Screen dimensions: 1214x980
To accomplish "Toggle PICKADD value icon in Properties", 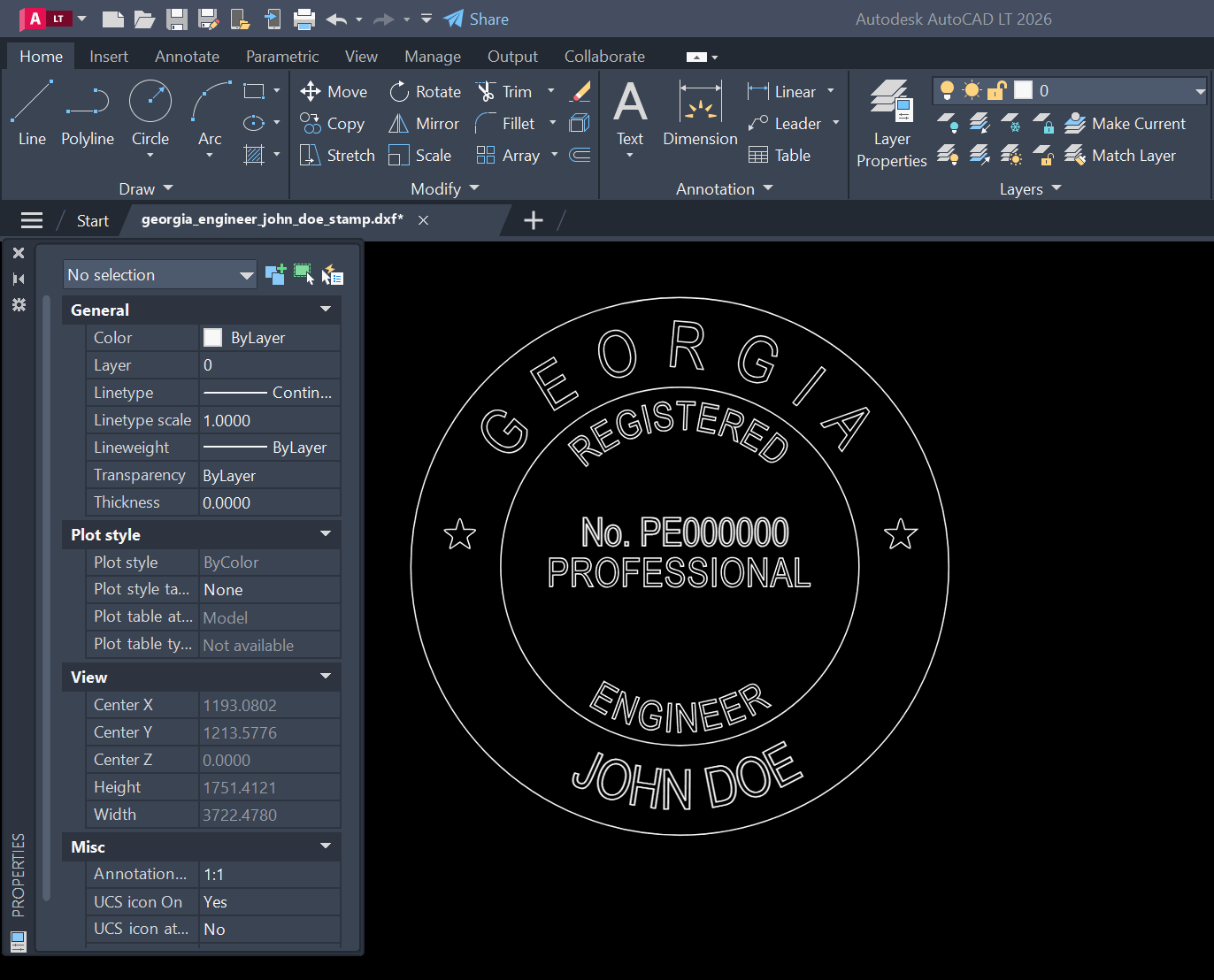I will pyautogui.click(x=275, y=275).
